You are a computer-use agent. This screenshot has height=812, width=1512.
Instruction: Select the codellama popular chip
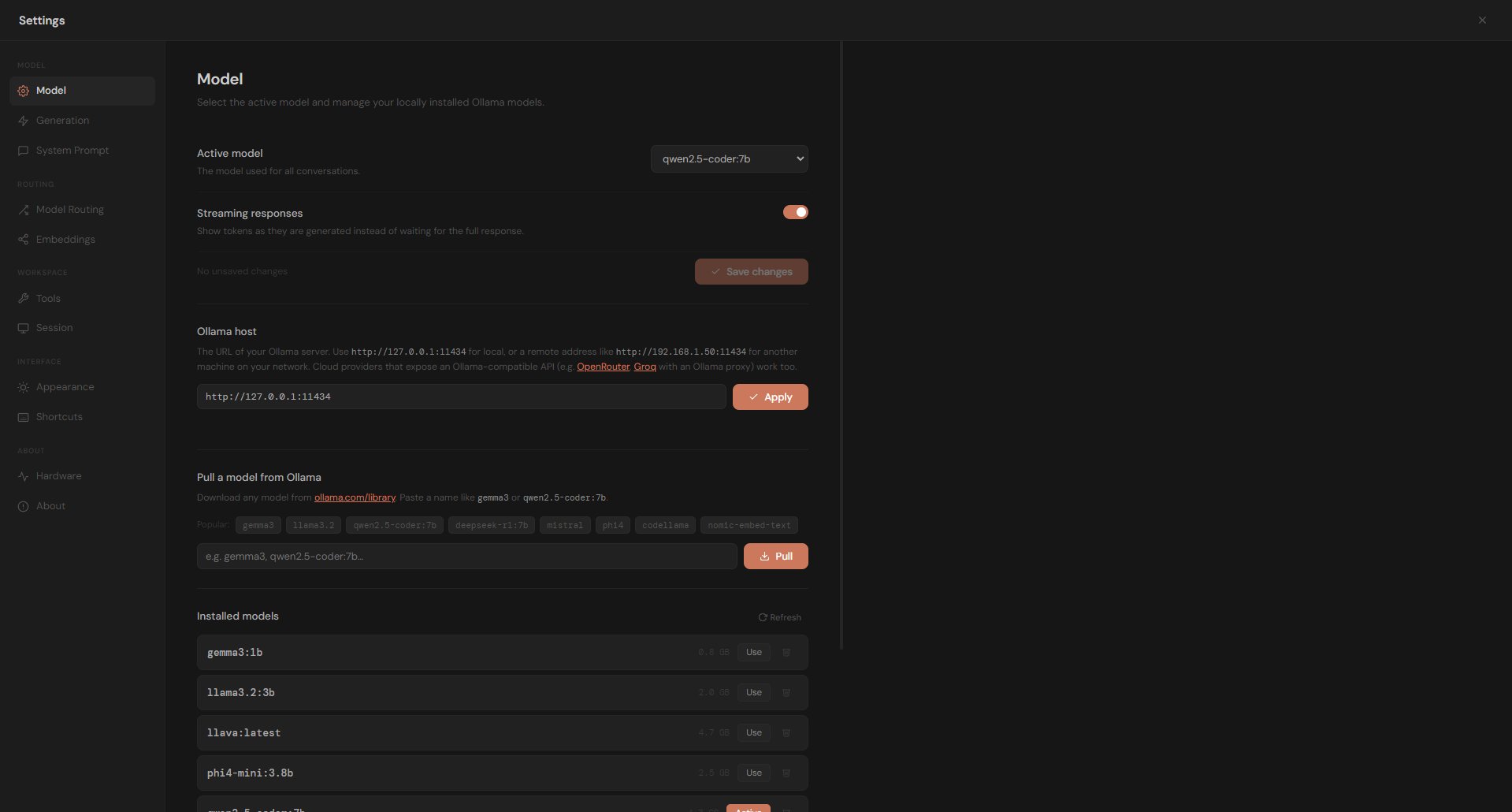(x=665, y=525)
